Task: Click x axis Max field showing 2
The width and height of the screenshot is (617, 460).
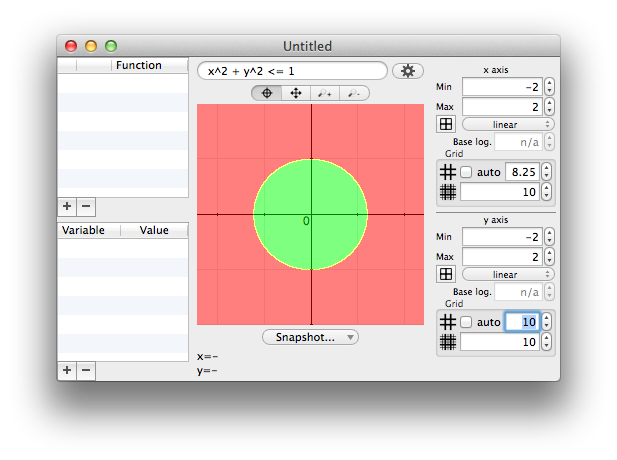Action: click(502, 107)
